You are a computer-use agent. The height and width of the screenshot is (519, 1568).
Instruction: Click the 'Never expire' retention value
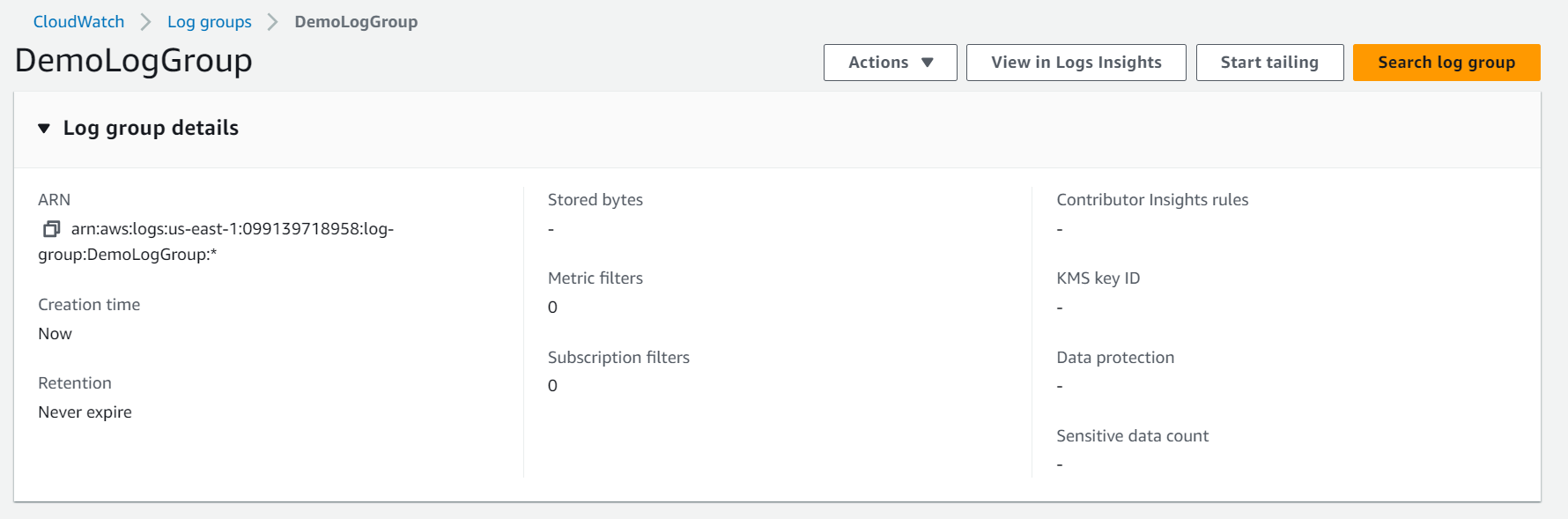(x=85, y=412)
